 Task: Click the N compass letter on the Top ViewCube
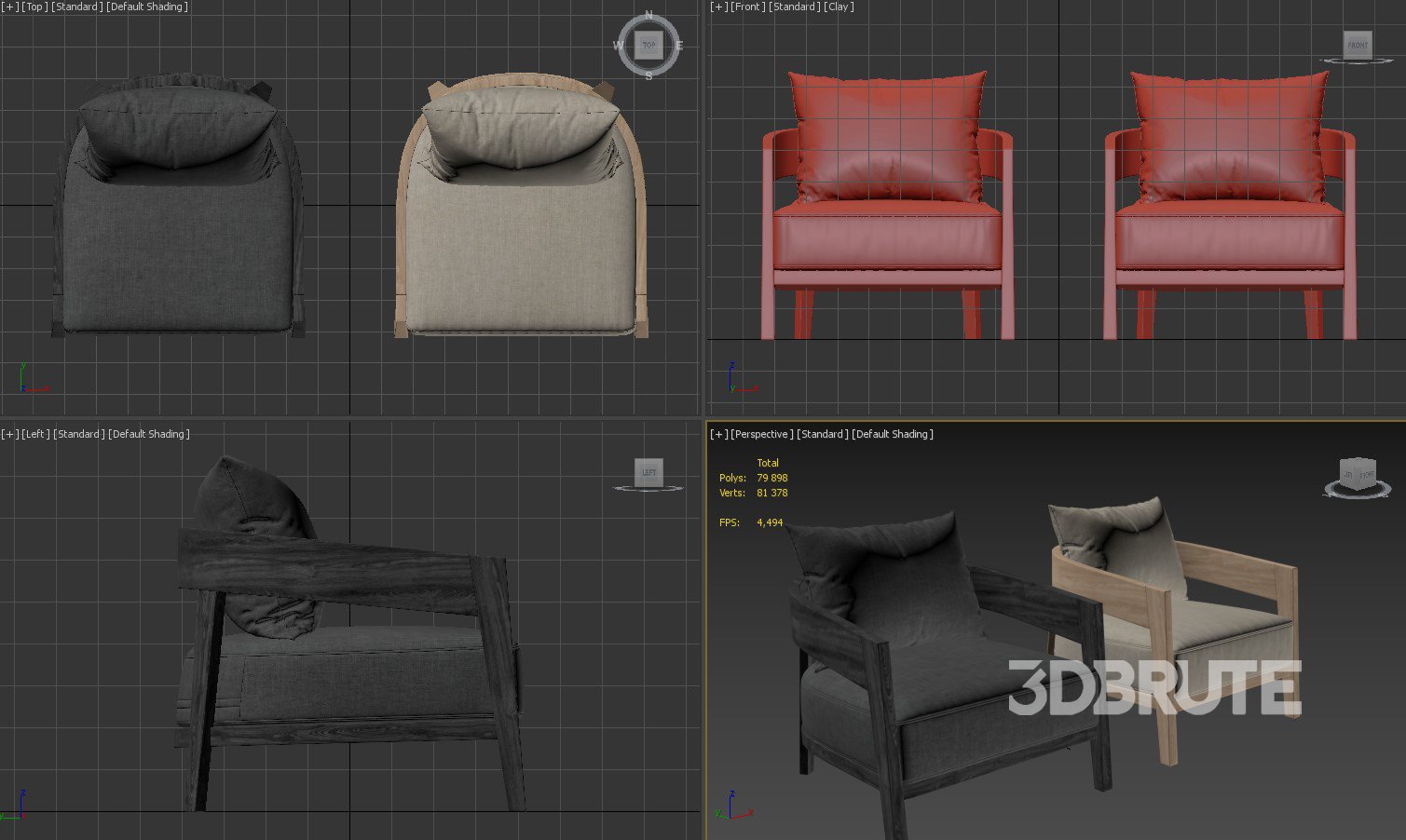click(x=649, y=16)
